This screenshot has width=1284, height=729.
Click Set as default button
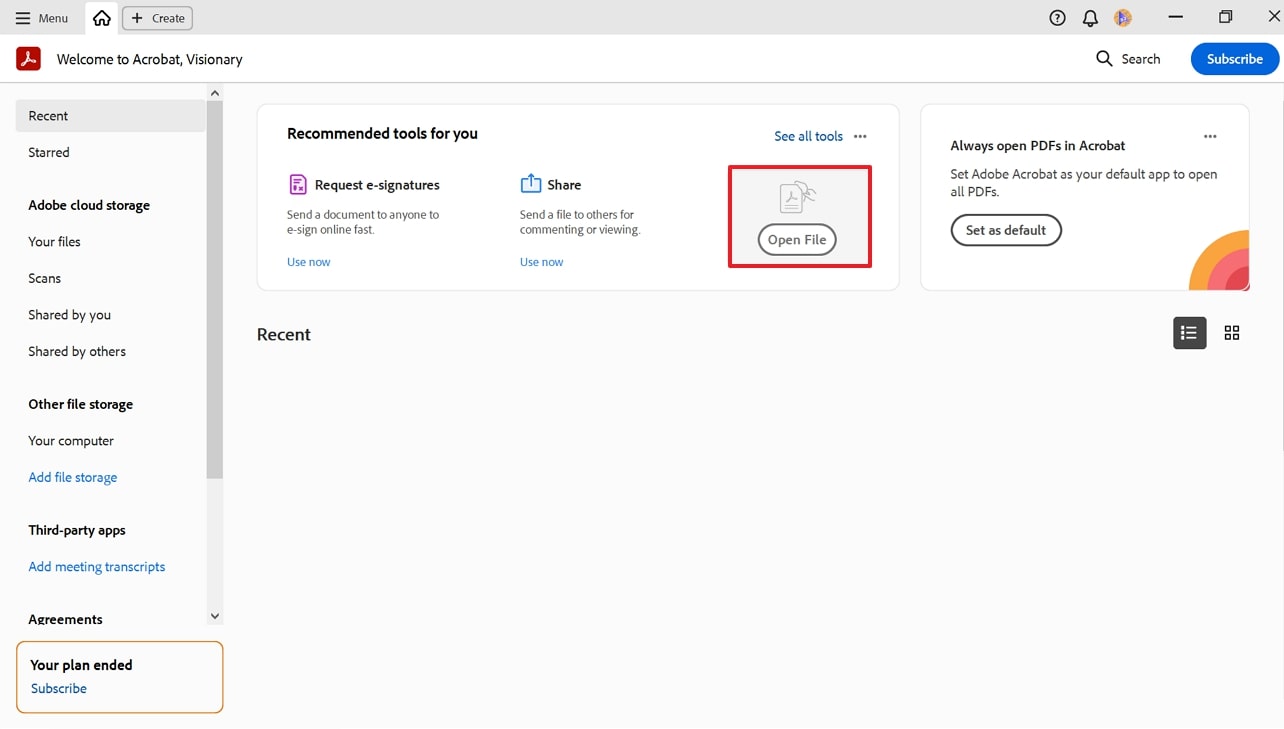(1006, 230)
